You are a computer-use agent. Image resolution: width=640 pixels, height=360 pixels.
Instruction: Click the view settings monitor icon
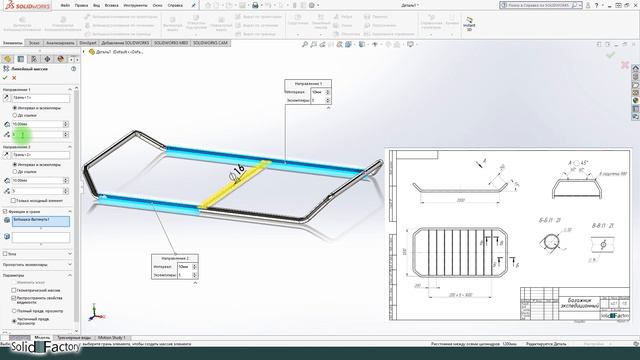click(x=410, y=44)
